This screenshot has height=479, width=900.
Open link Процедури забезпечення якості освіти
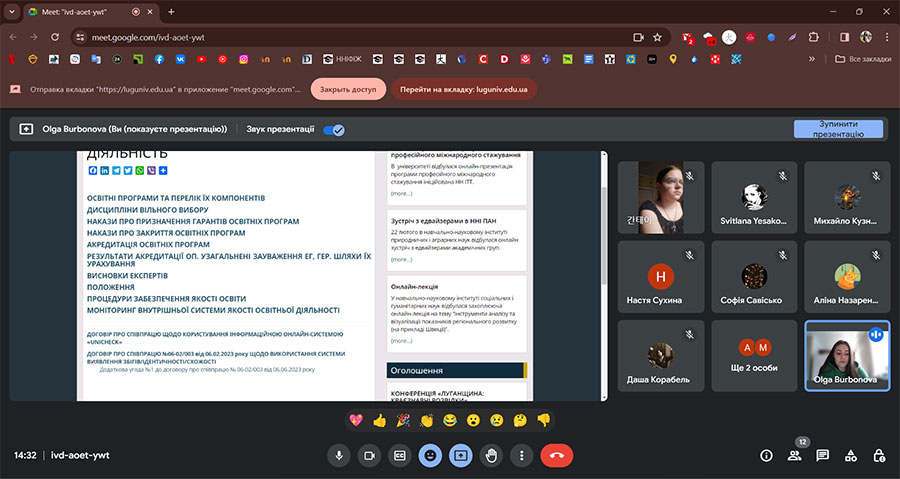tap(166, 299)
